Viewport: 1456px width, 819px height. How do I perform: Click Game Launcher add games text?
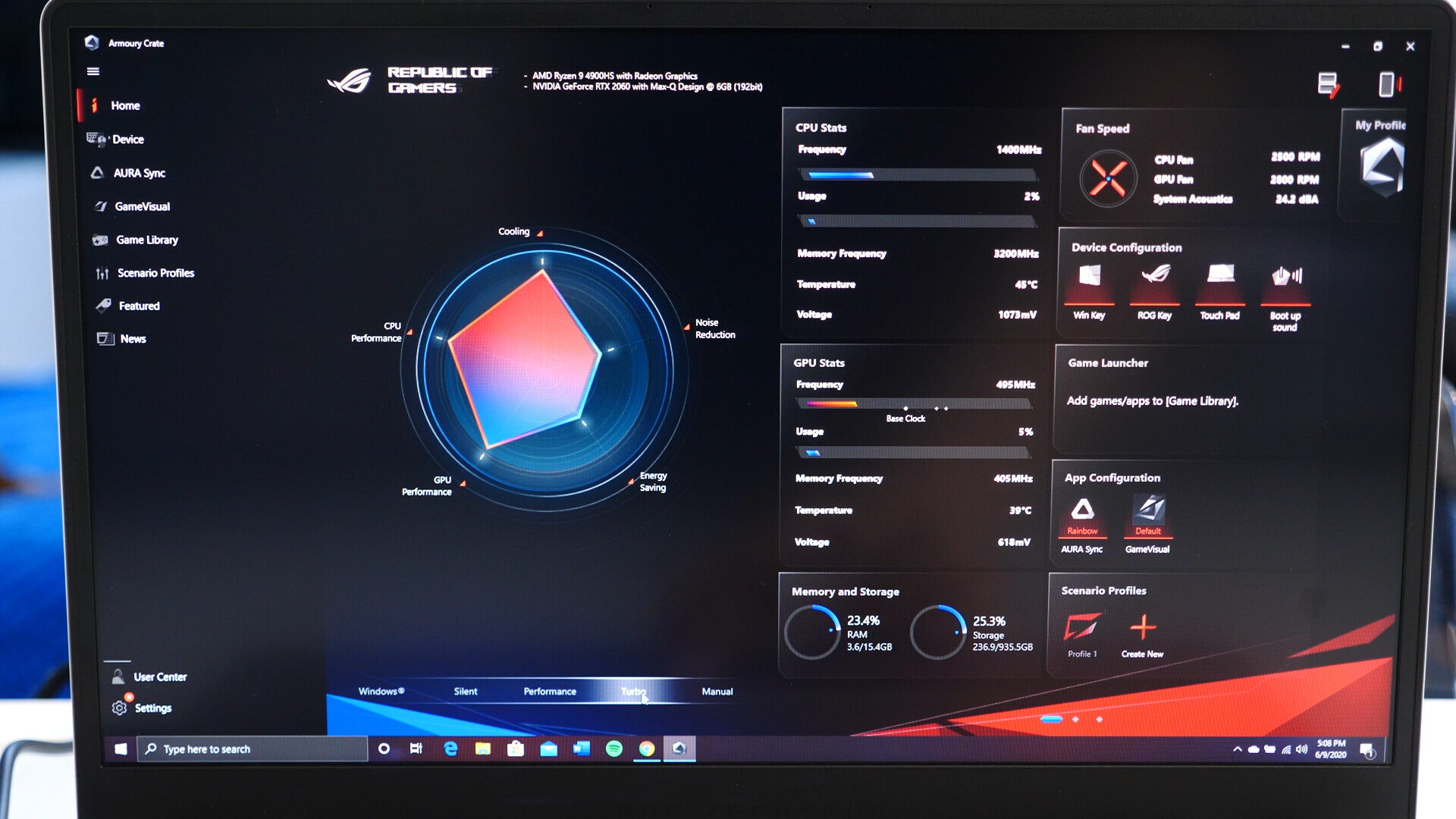click(1152, 401)
